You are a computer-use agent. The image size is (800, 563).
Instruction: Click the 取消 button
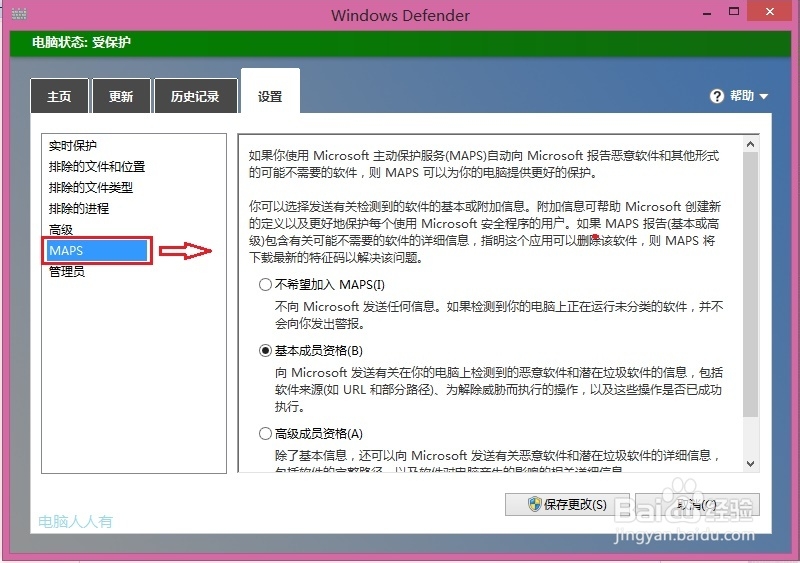click(x=697, y=504)
